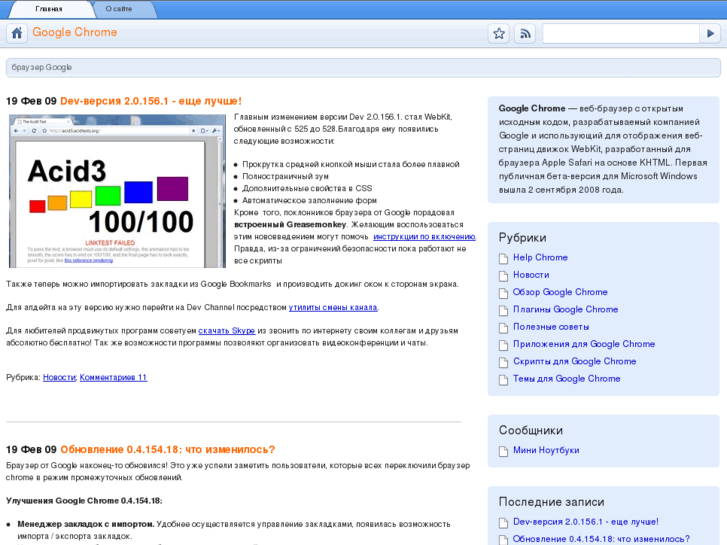The height and width of the screenshot is (545, 727).
Task: Click bullet text Дополнительные свойства в CSS
Action: tap(307, 188)
